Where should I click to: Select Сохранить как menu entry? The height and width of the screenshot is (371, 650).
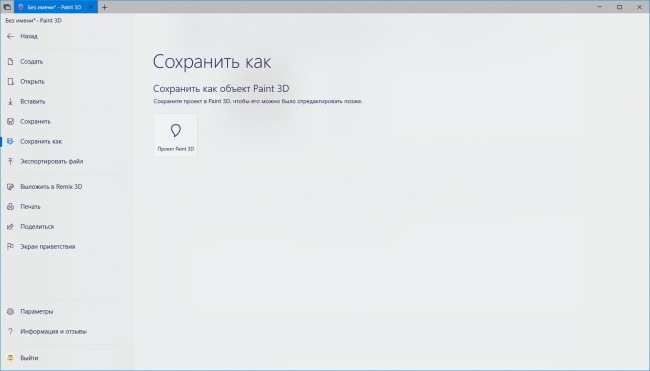click(x=41, y=141)
